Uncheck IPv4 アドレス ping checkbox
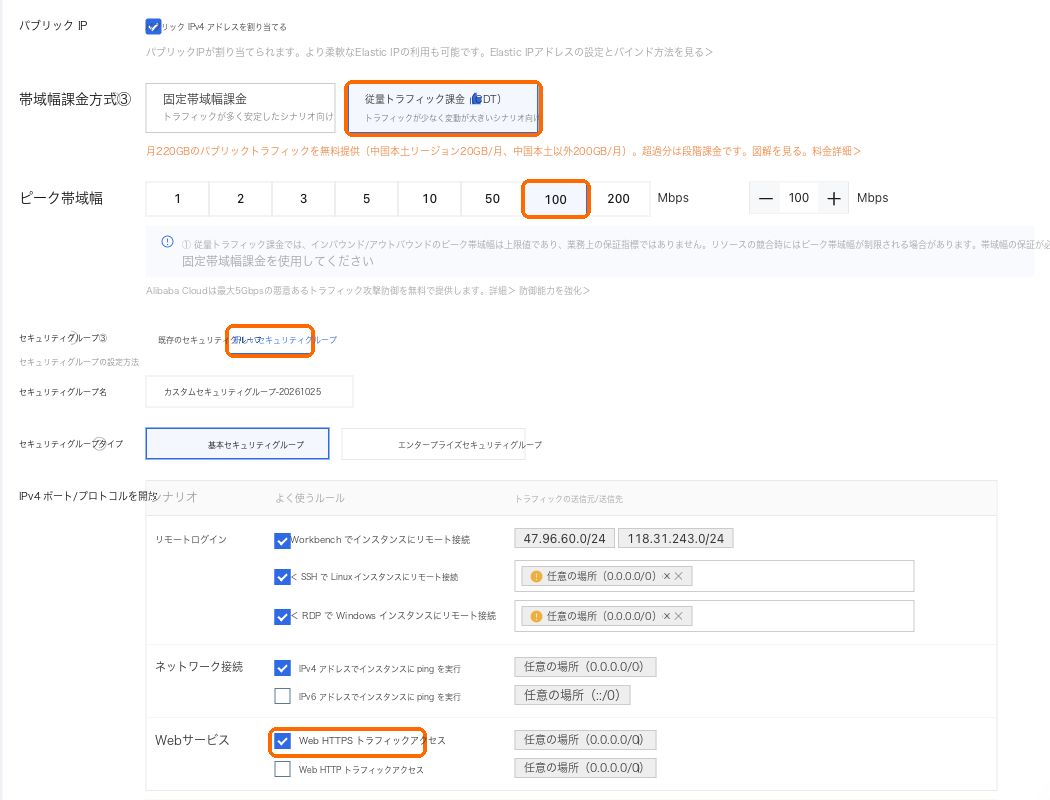The height and width of the screenshot is (800, 1050). tap(282, 668)
